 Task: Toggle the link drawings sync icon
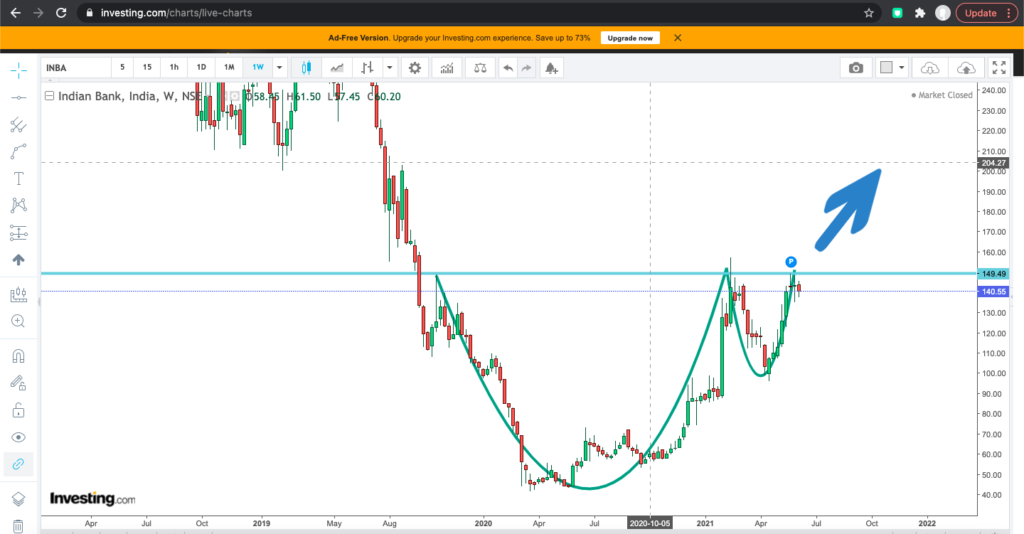(18, 464)
